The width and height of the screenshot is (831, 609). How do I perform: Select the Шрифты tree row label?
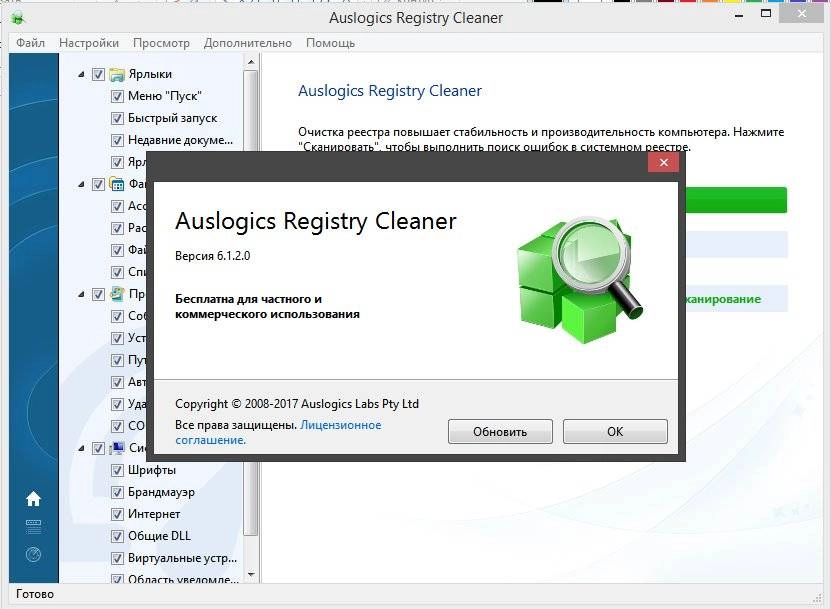click(x=152, y=470)
